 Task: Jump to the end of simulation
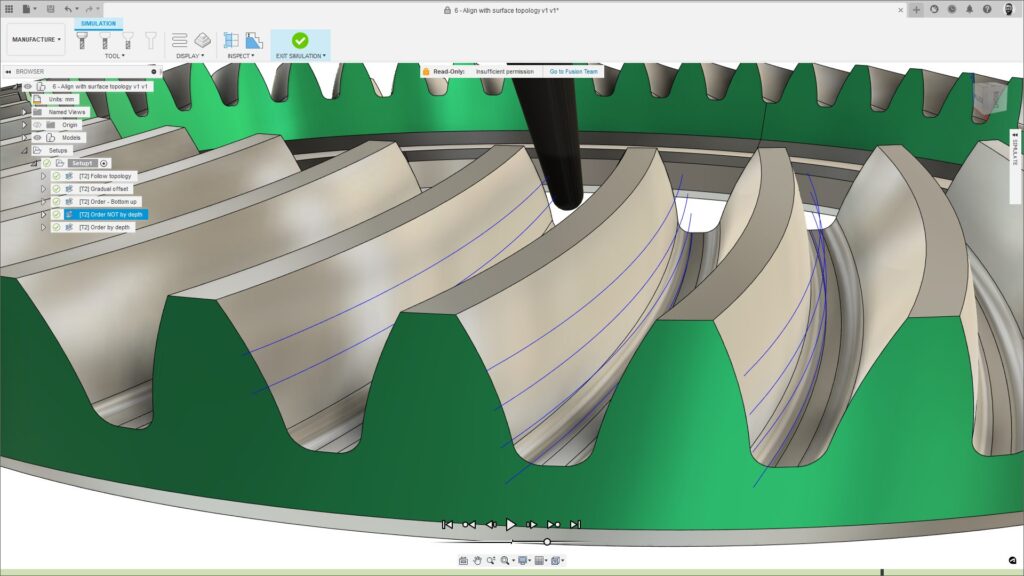(x=575, y=524)
